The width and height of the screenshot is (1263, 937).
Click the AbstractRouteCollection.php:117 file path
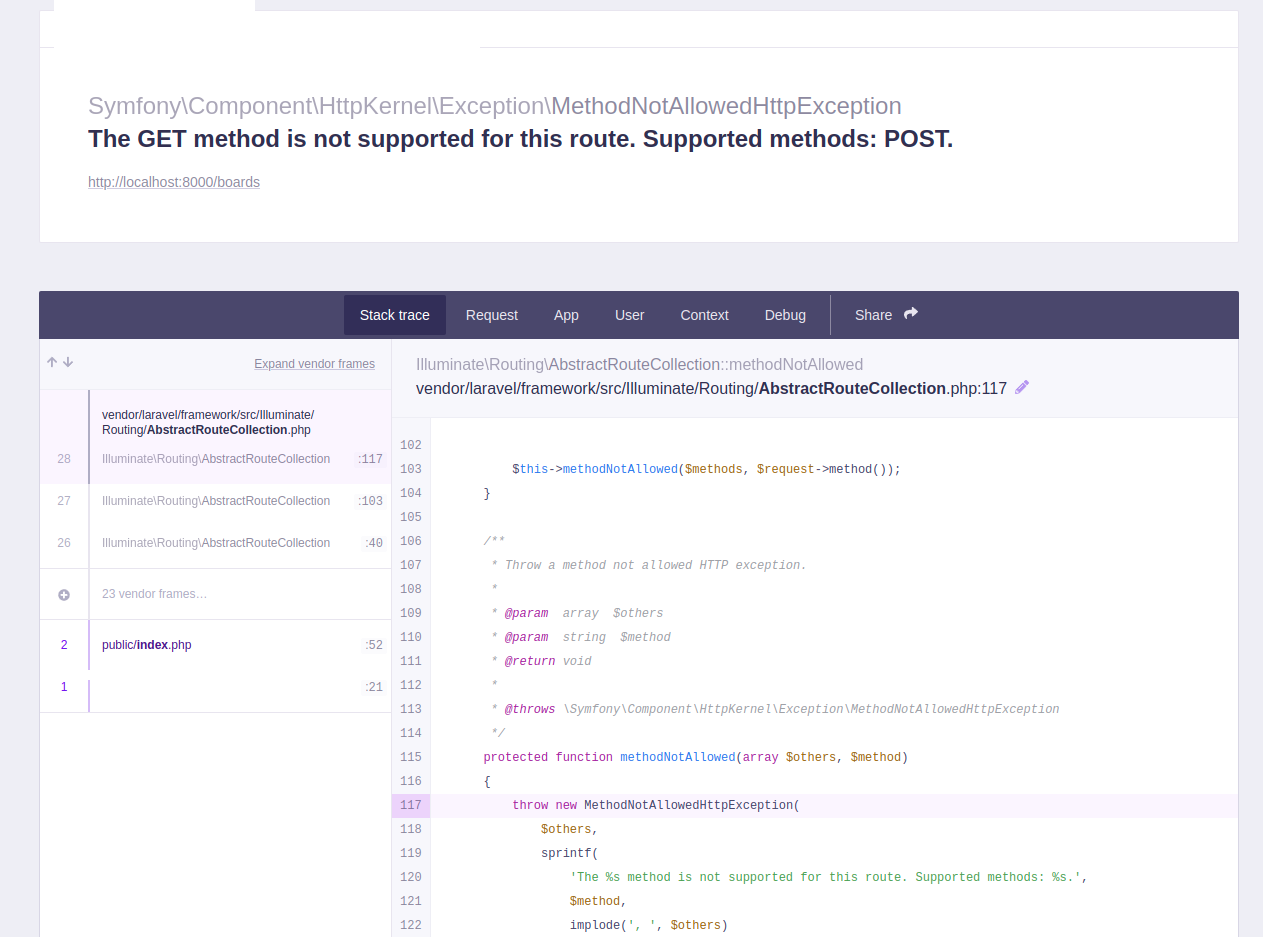click(711, 388)
